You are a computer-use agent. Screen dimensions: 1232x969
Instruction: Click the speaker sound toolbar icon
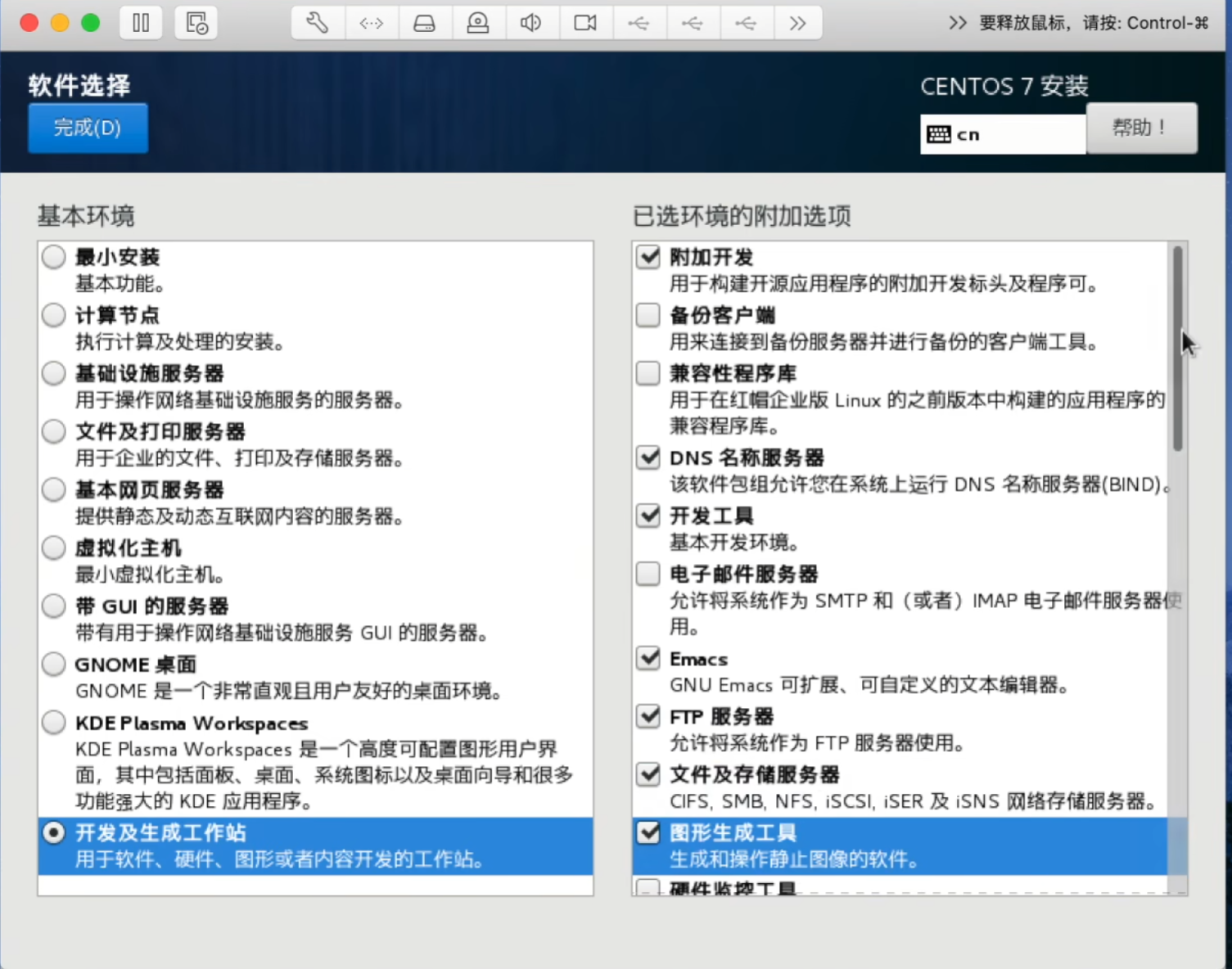tap(531, 23)
